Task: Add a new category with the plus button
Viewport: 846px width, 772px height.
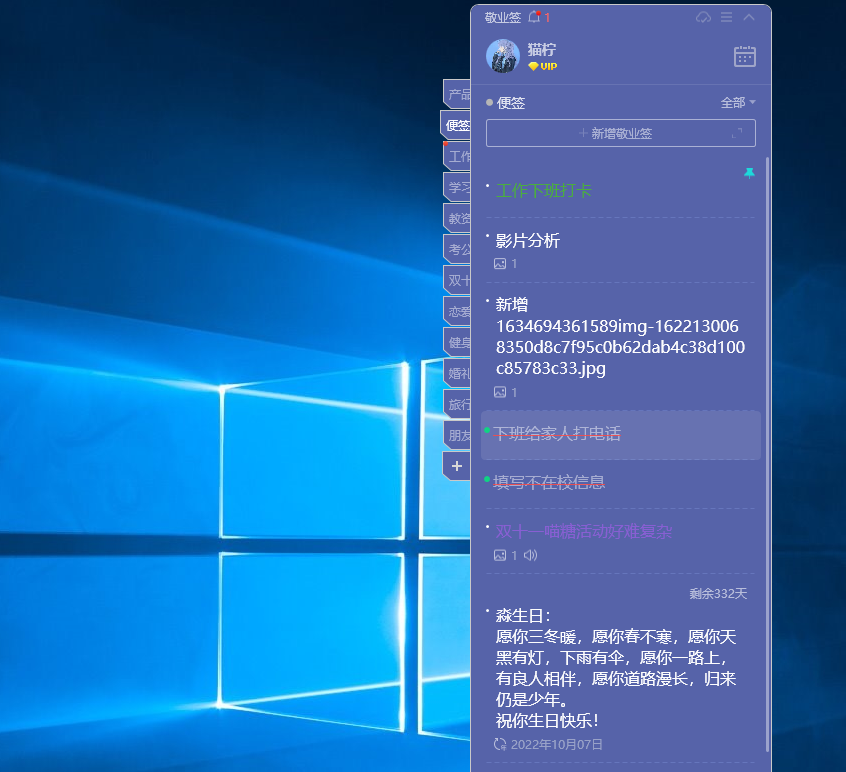Action: click(457, 466)
